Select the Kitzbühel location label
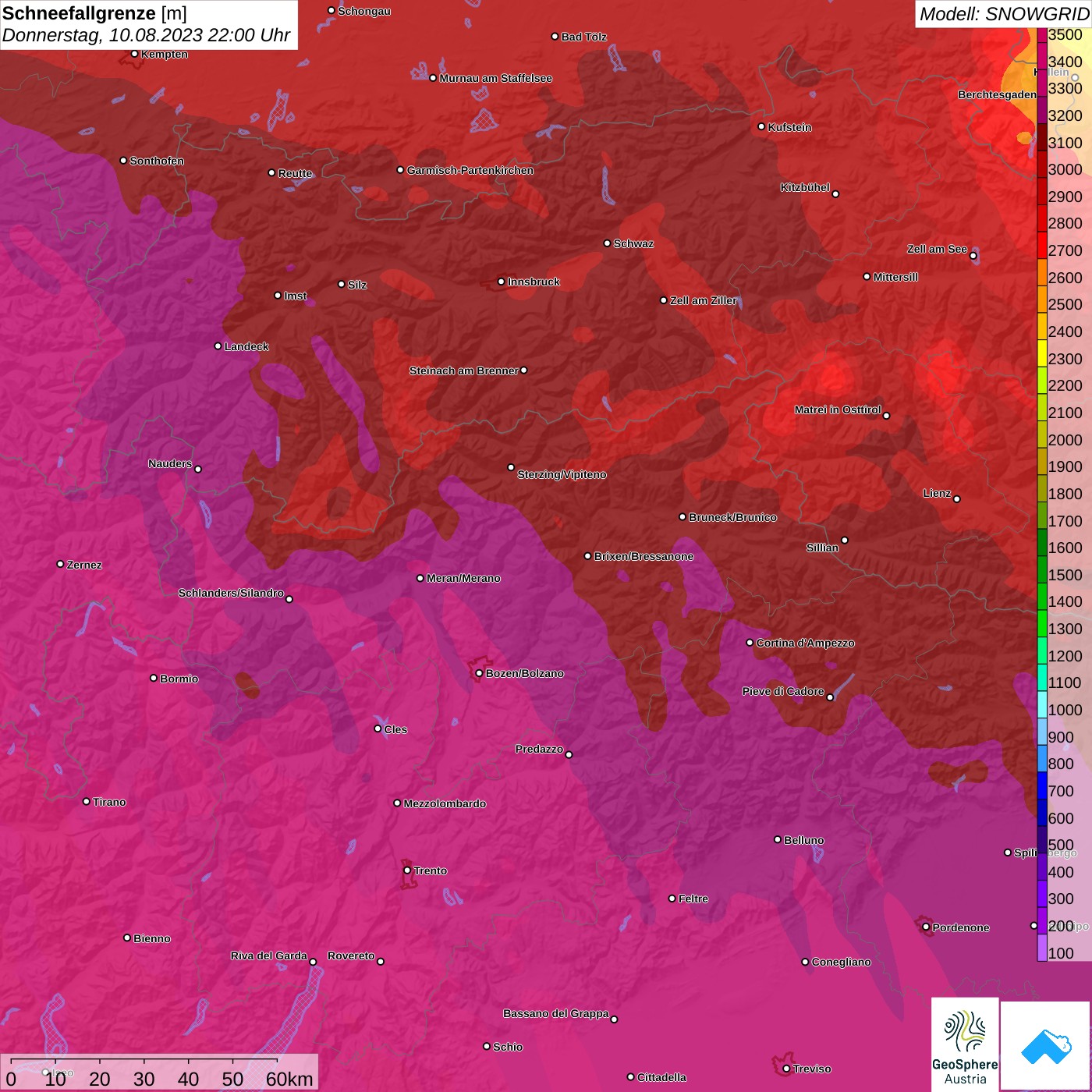 805,187
